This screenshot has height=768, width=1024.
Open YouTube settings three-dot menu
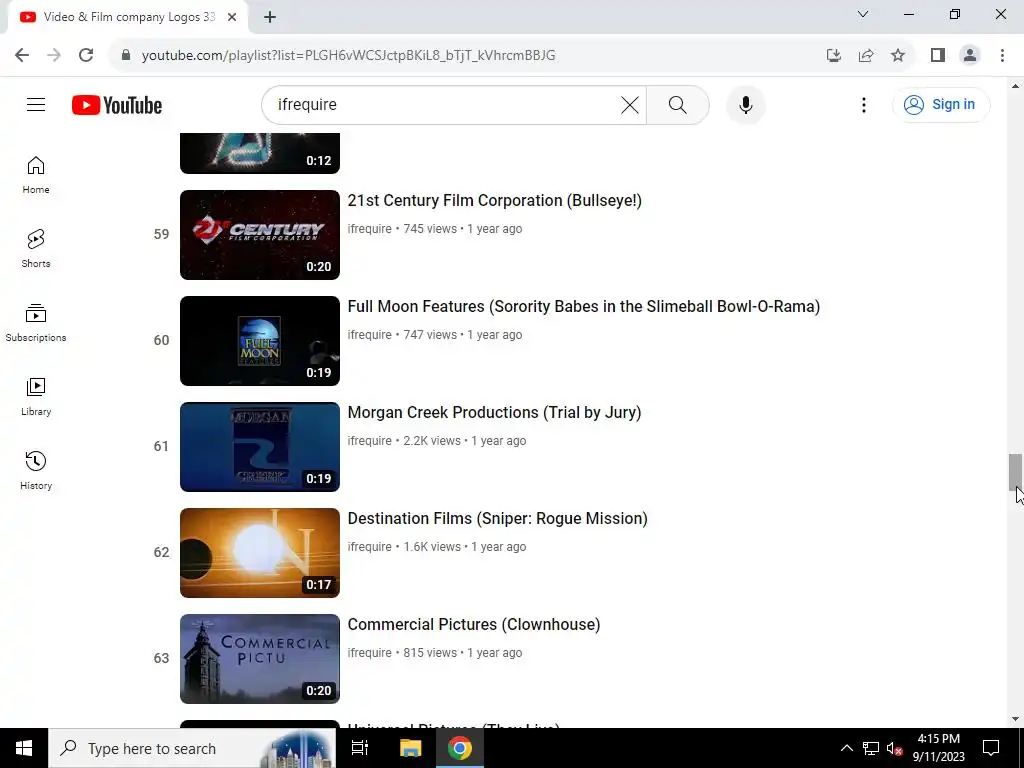(x=863, y=104)
